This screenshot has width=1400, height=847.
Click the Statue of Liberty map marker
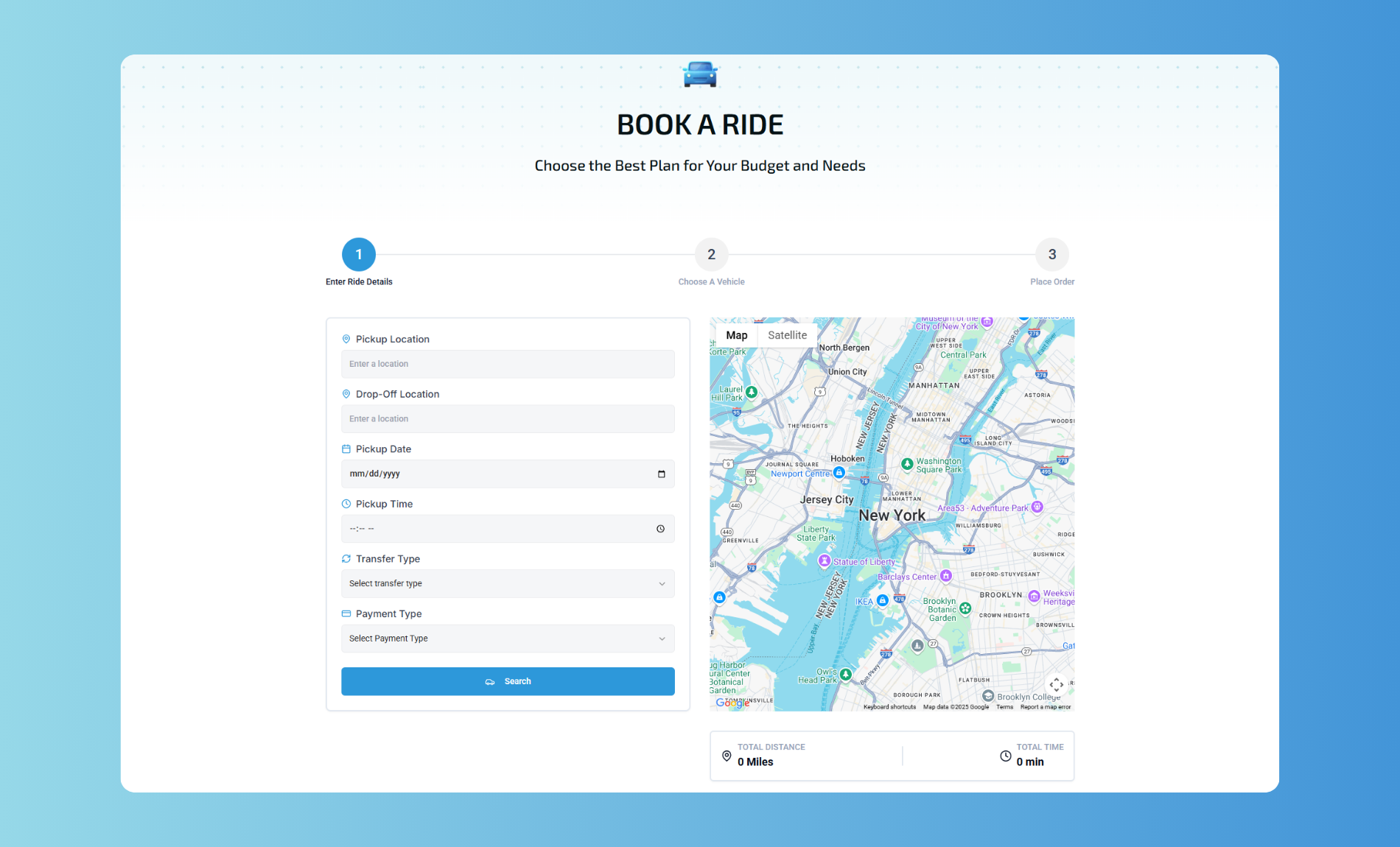tap(825, 561)
